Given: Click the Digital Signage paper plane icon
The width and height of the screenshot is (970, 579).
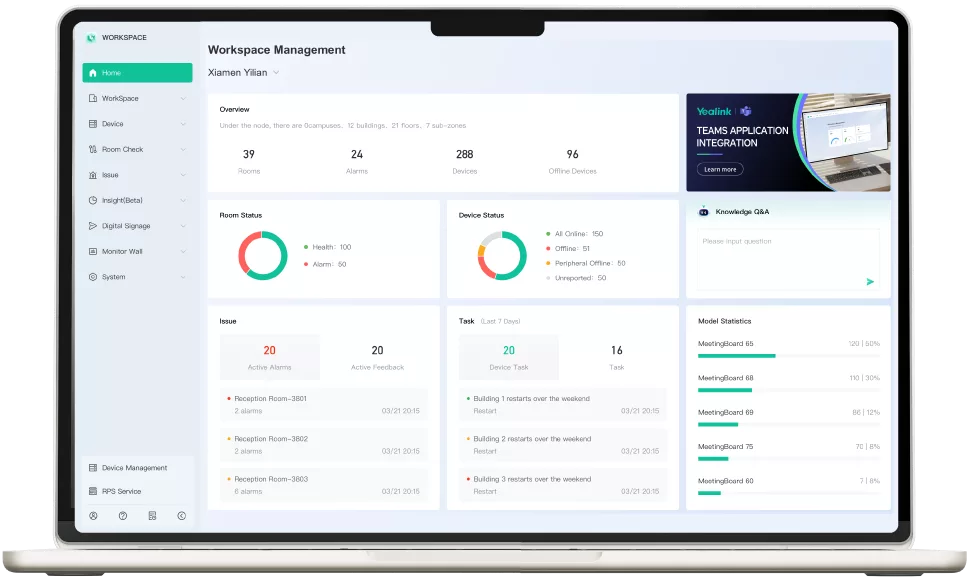Looking at the screenshot, I should click(x=93, y=226).
